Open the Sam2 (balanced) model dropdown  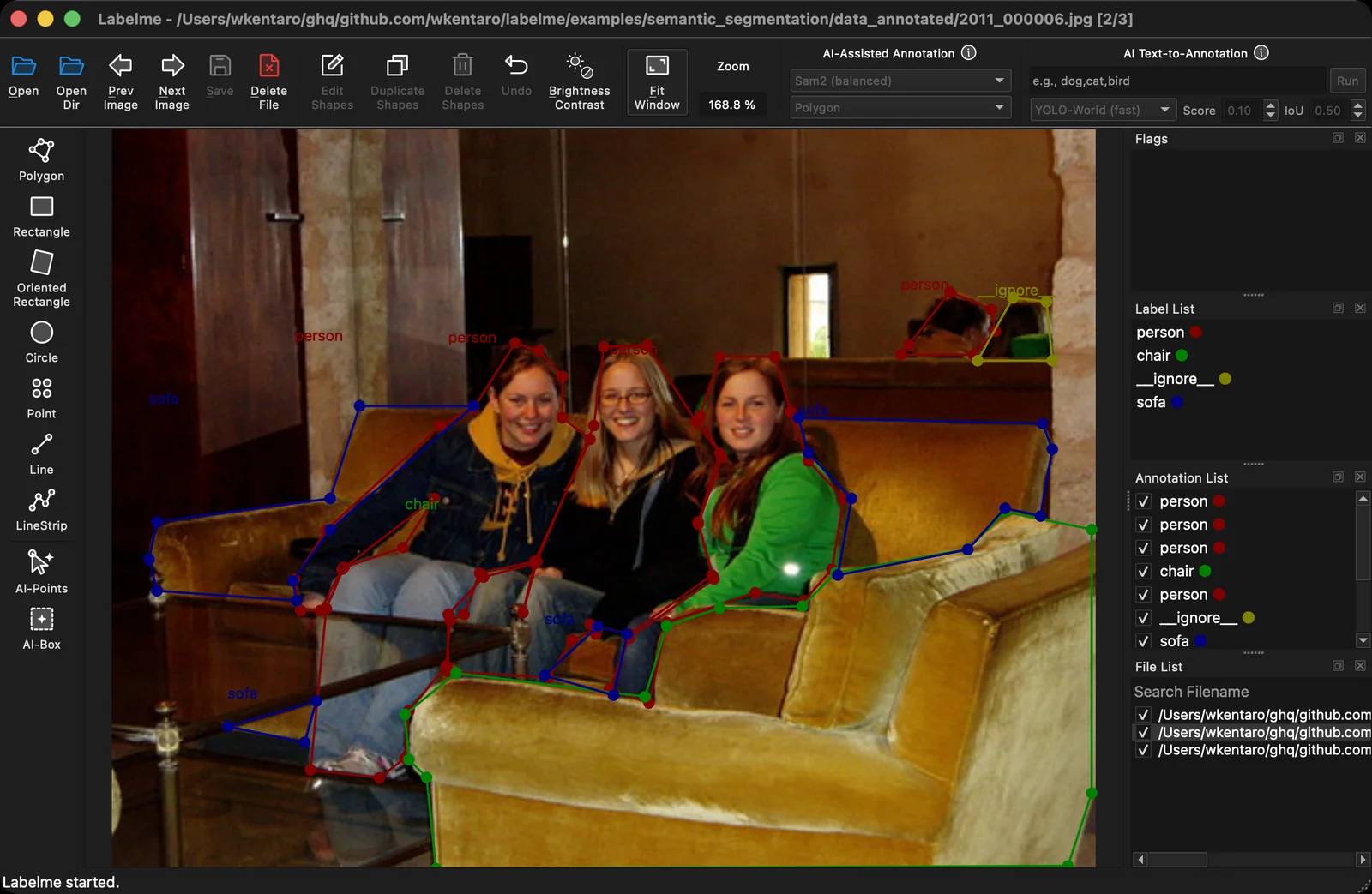(x=900, y=81)
